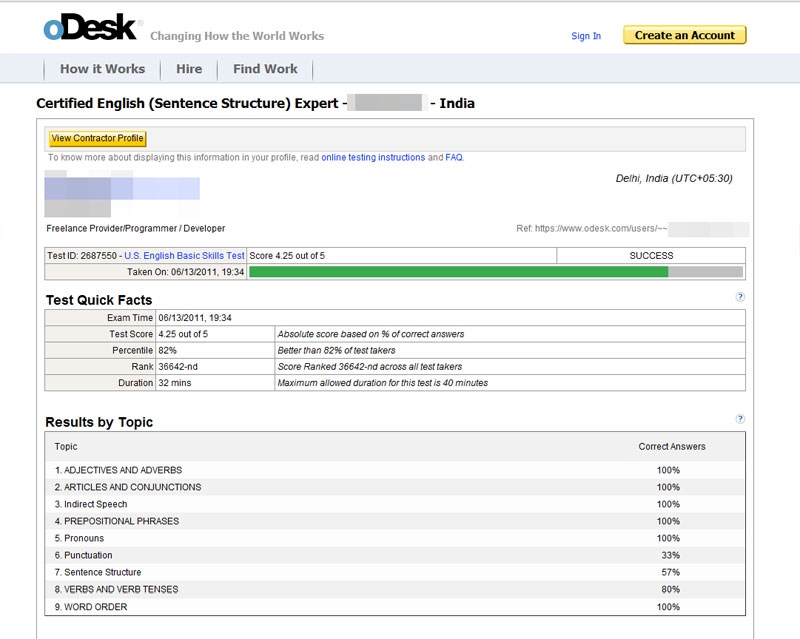Select the Punctuation topic row
The image size is (800, 639).
pyautogui.click(x=395, y=555)
